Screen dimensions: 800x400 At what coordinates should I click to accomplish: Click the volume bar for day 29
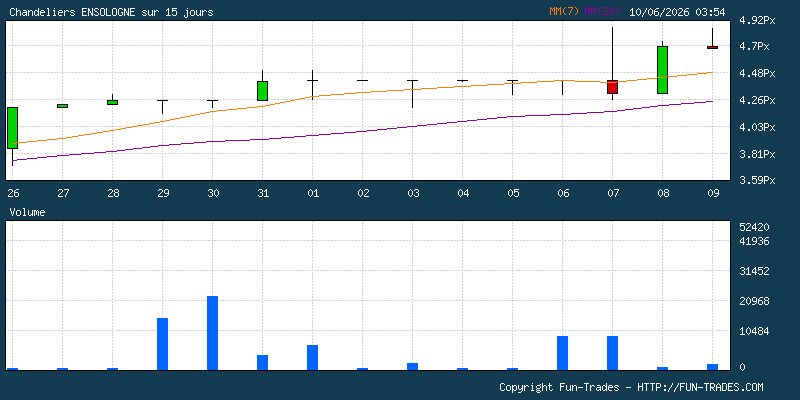[162, 344]
